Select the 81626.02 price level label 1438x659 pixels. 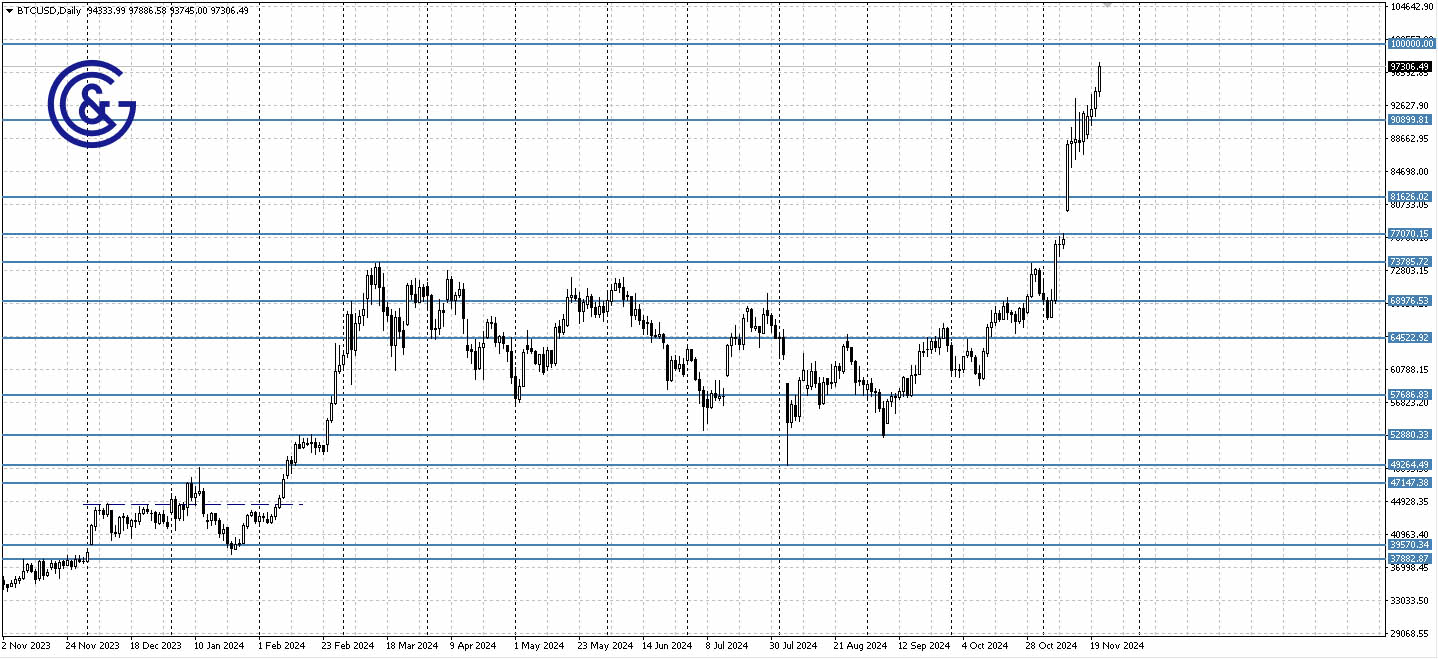[1410, 197]
